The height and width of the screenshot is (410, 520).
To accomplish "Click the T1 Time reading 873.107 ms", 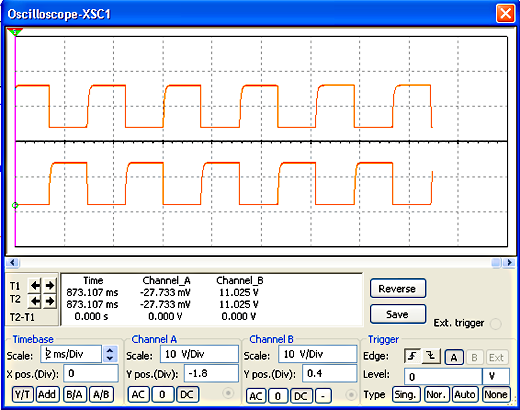I will pyautogui.click(x=92, y=293).
